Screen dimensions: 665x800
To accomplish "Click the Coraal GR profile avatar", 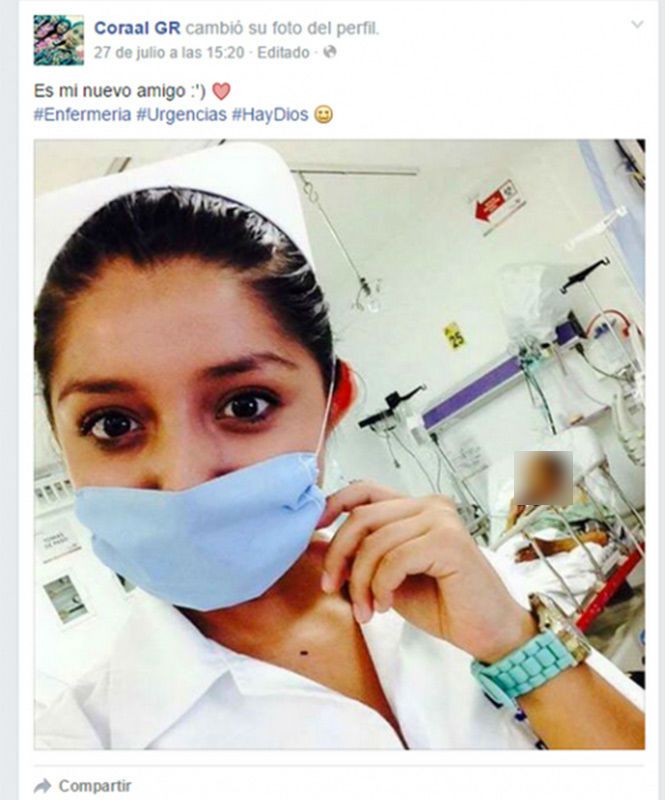I will coord(59,40).
